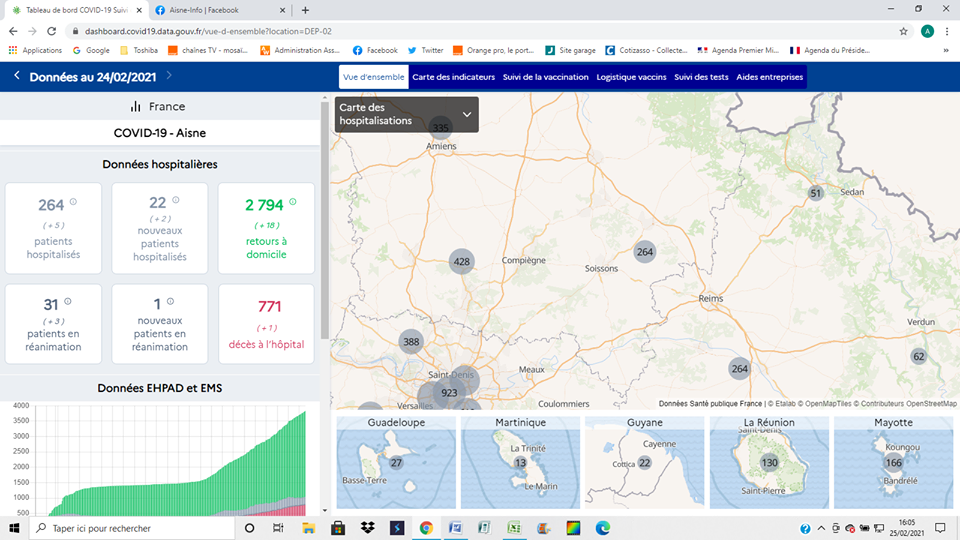Click the bar chart icon beside France
This screenshot has height=540, width=960.
pos(135,107)
